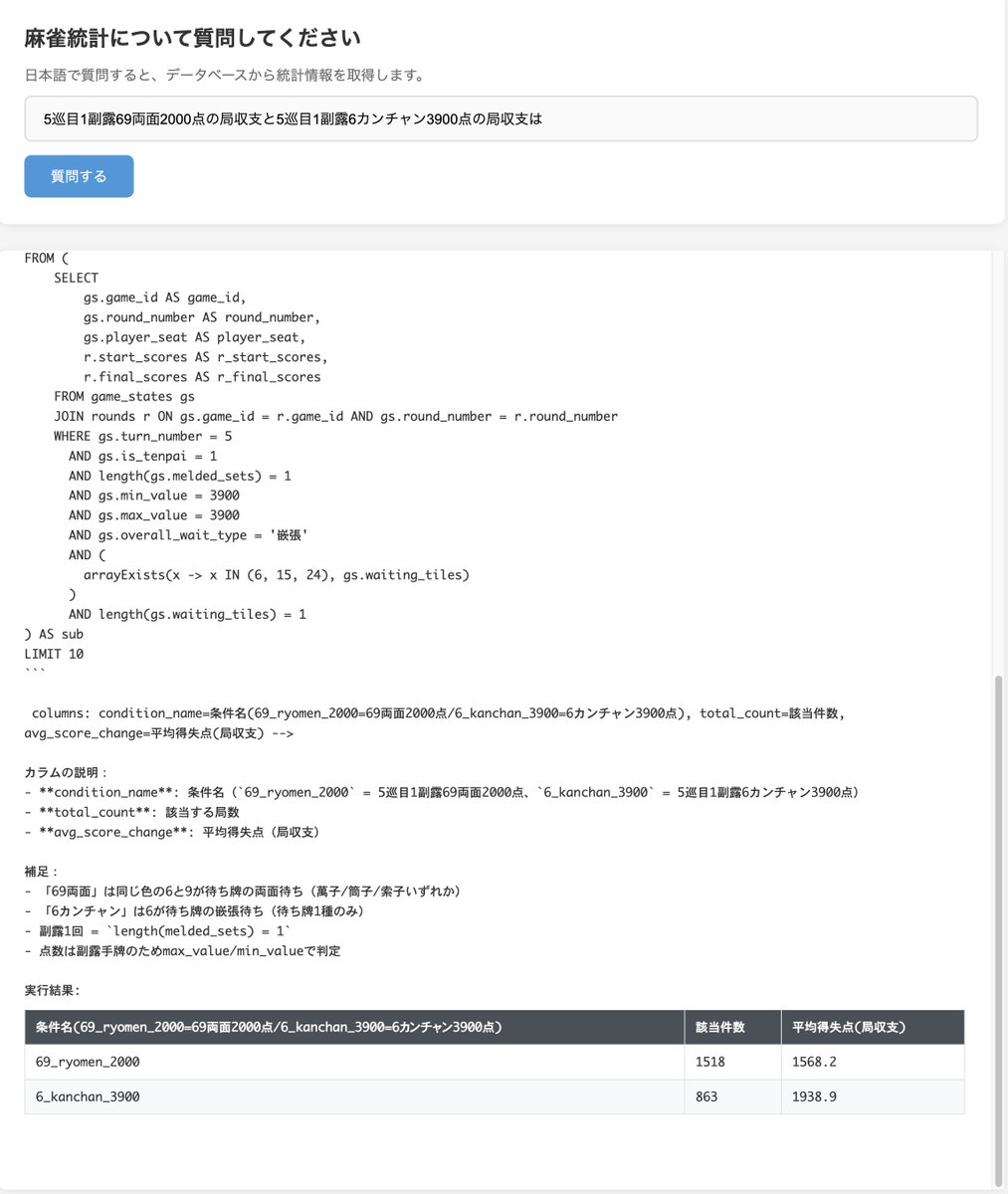Viewport: 1008px width, 1194px height.
Task: Click the 点数は副露手牌のため note
Action: click(x=183, y=951)
